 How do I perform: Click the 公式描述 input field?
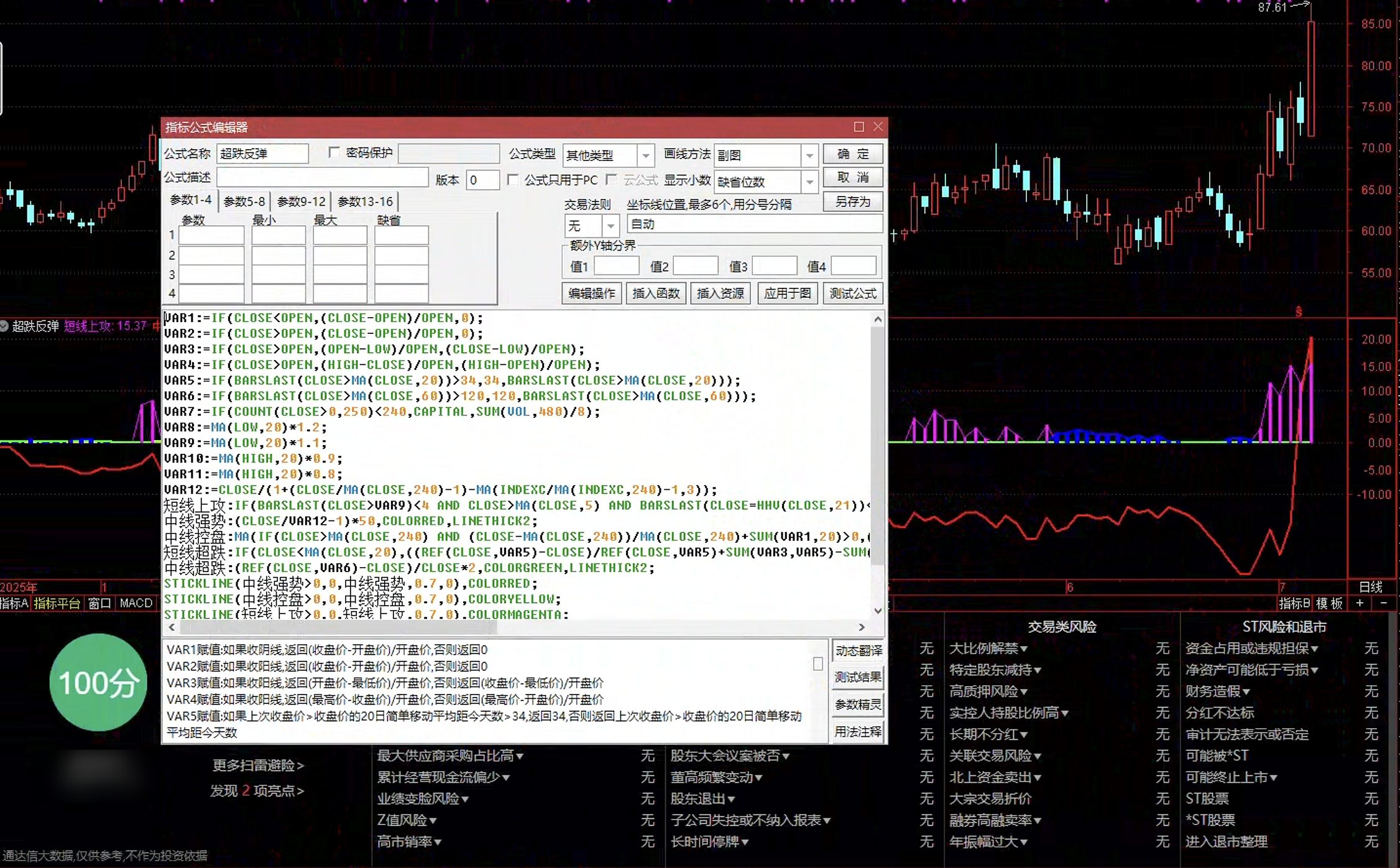pos(322,178)
